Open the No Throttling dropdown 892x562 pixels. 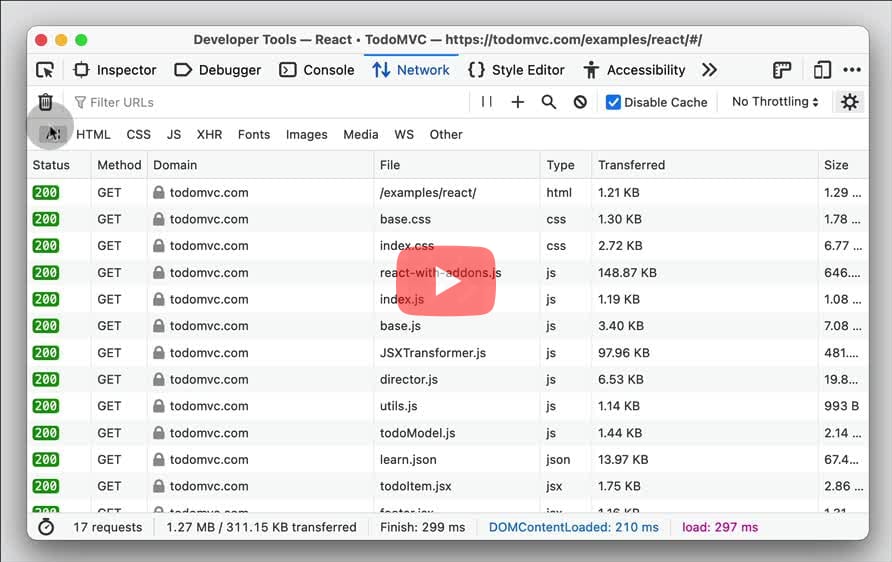[x=775, y=102]
